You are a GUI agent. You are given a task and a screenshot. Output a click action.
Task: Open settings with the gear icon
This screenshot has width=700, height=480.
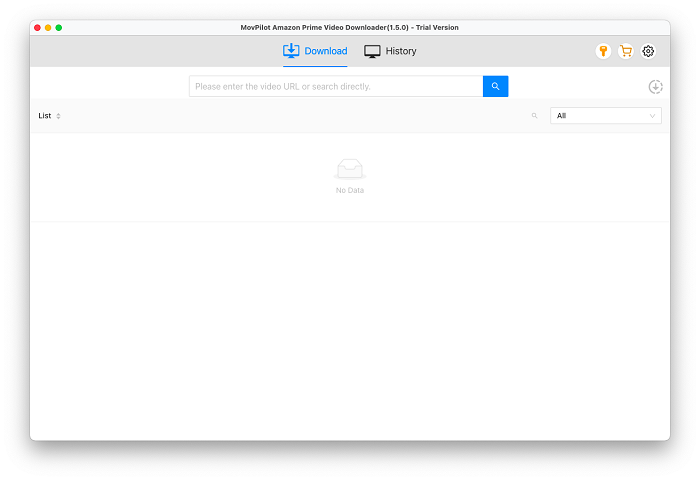click(x=648, y=51)
